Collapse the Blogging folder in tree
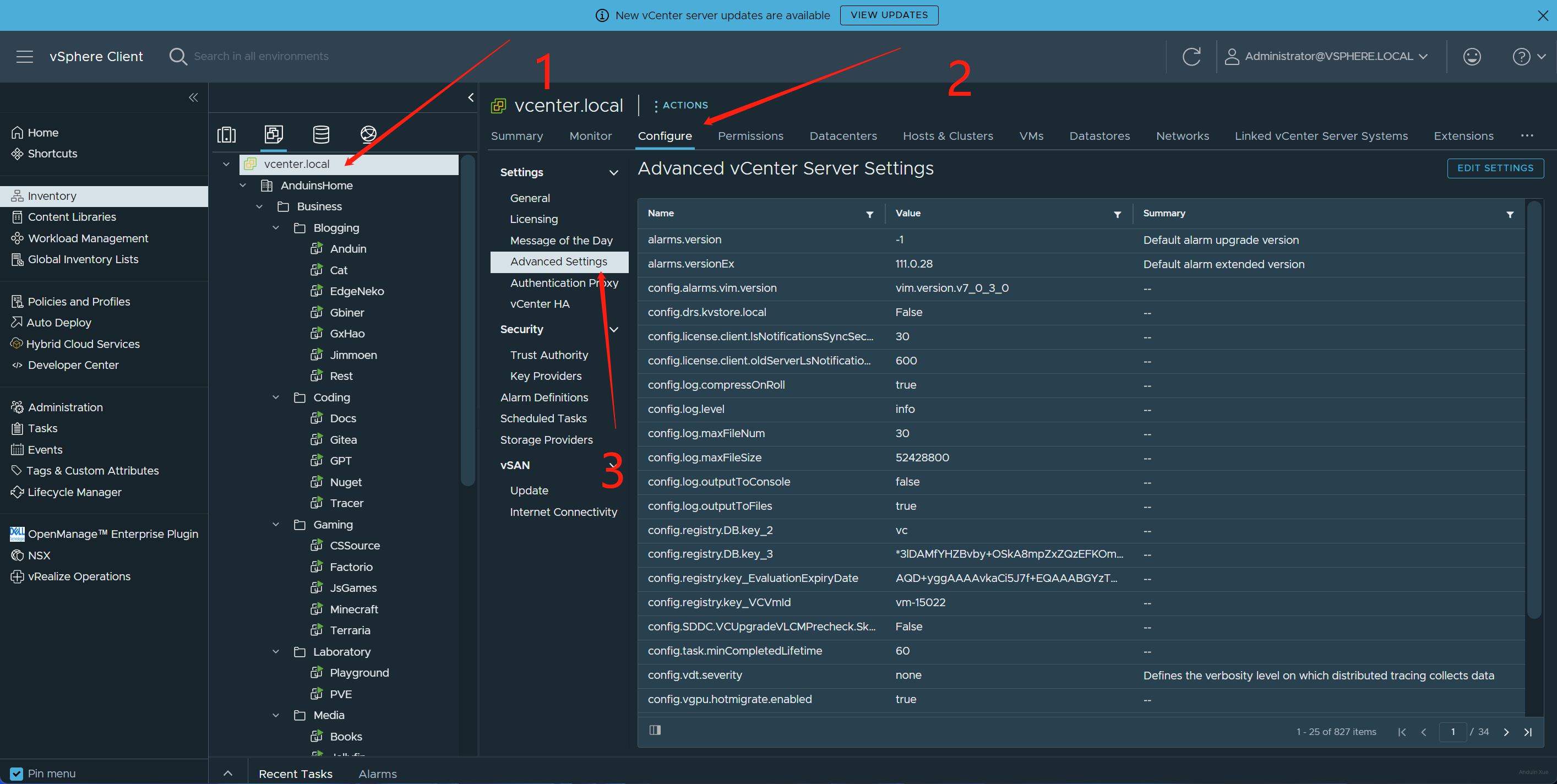This screenshot has height=784, width=1557. 276,228
